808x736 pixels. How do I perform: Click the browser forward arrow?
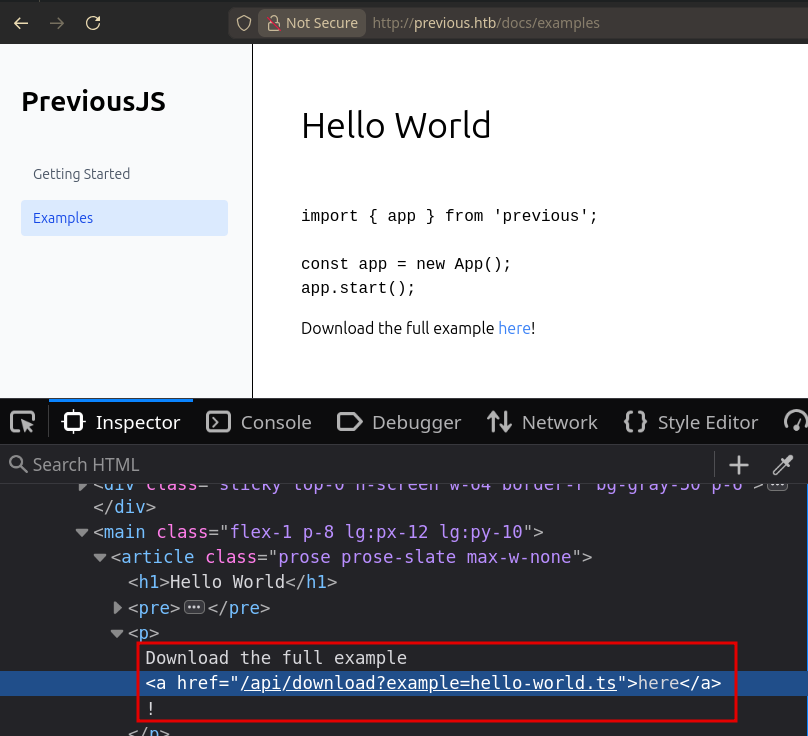pyautogui.click(x=57, y=23)
